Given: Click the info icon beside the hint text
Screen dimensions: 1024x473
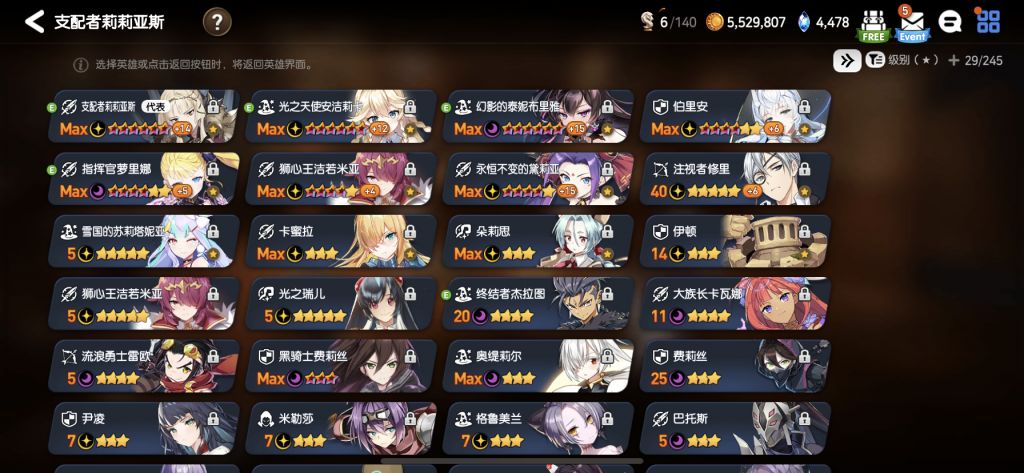Looking at the screenshot, I should click(x=80, y=65).
